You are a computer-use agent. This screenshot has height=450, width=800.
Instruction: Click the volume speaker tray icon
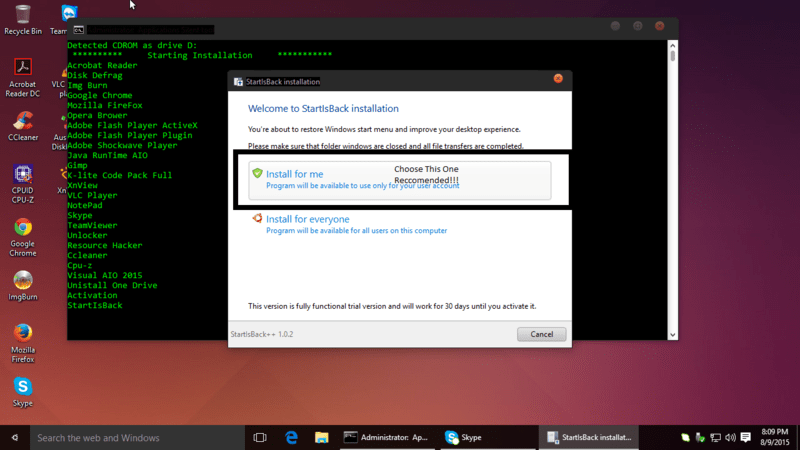730,437
